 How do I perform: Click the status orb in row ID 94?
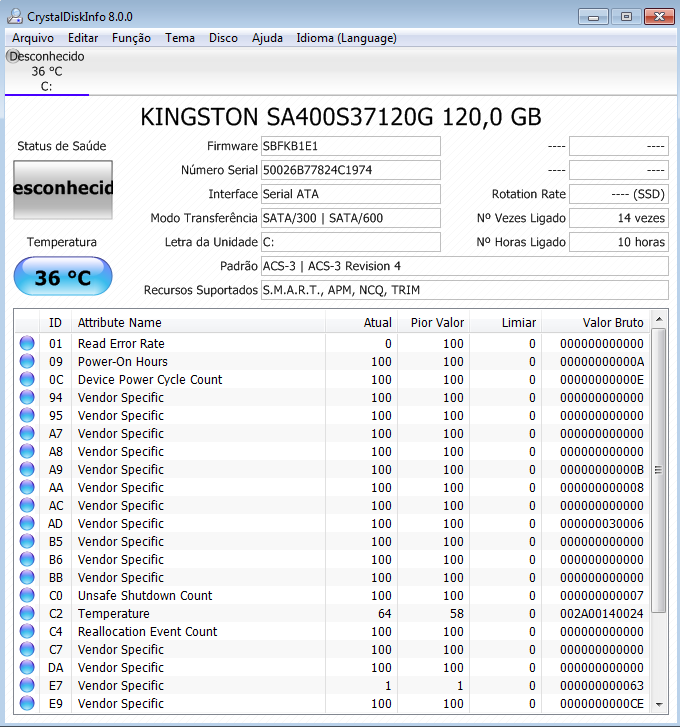27,397
